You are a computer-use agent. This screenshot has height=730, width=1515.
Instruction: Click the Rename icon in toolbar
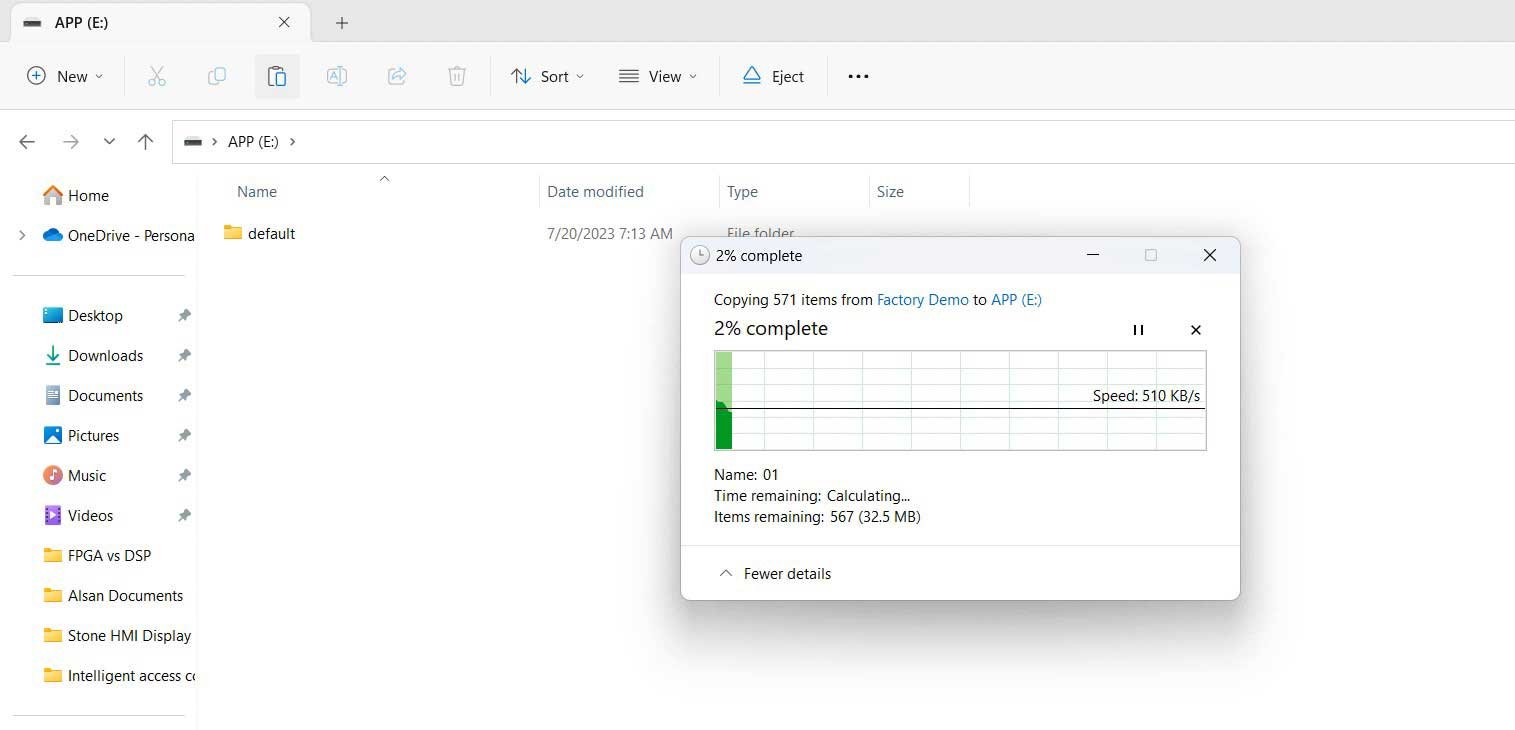(337, 76)
